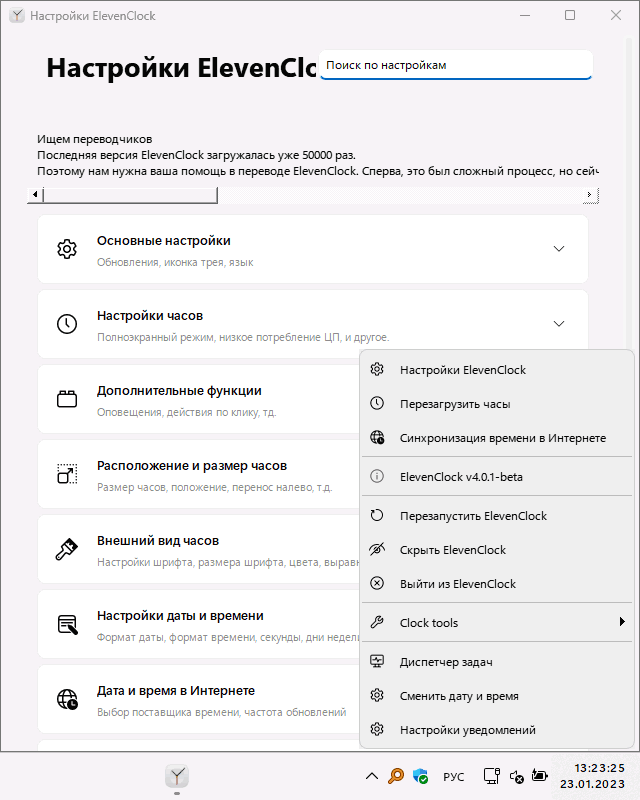Select Синхронизация времени в Интернете
This screenshot has height=800, width=640.
coord(497,438)
